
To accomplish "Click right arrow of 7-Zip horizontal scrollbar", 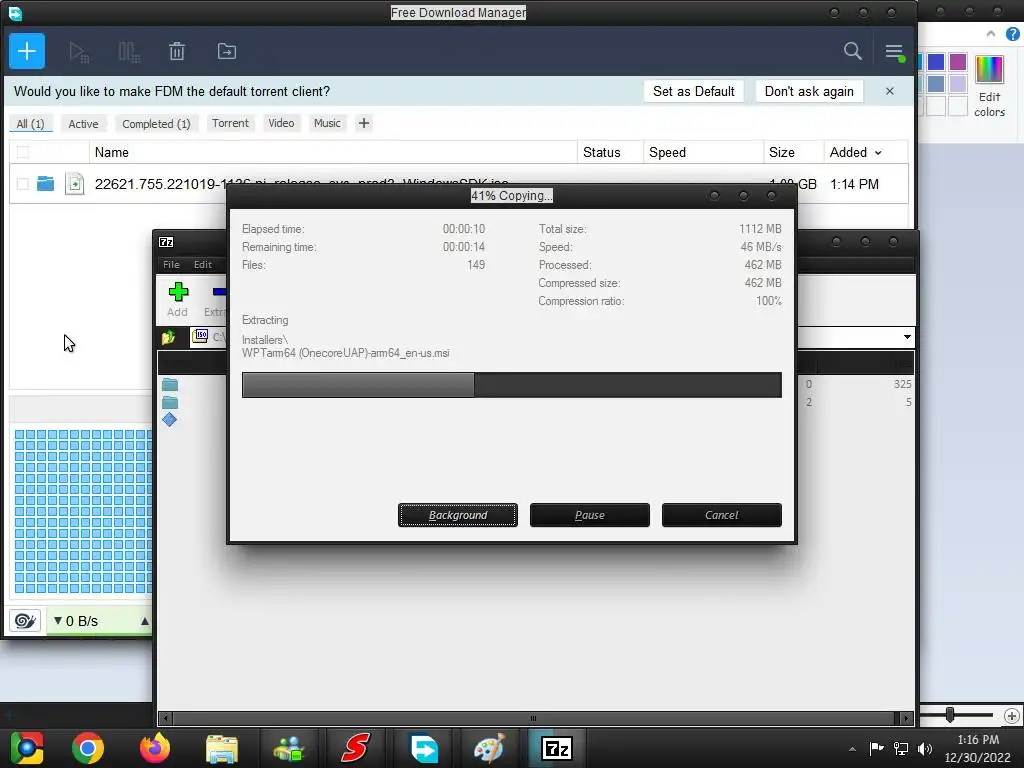I will [x=905, y=718].
